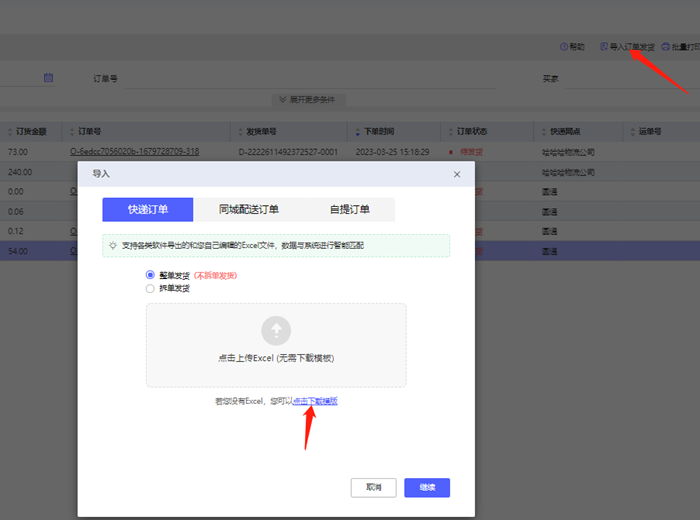Click the 0.06 amount cell
700x520 pixels.
point(16,212)
